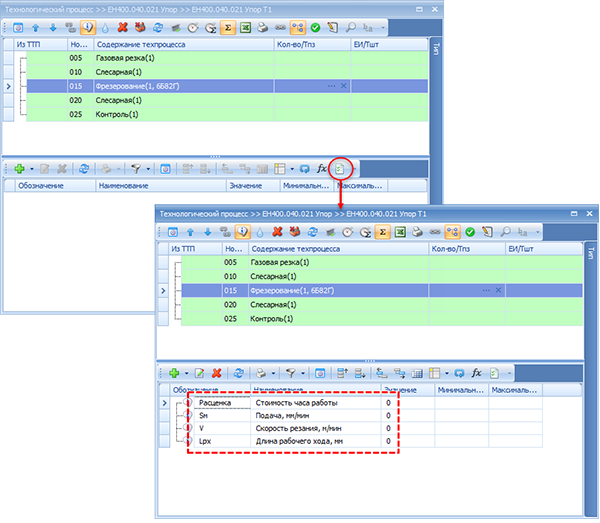
Task: Click the blue down arrow in the back window's toolbar
Action: (x=53, y=28)
